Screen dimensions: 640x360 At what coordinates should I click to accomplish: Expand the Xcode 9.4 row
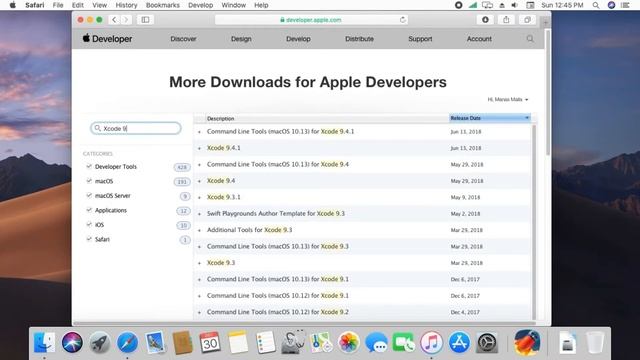click(x=200, y=181)
